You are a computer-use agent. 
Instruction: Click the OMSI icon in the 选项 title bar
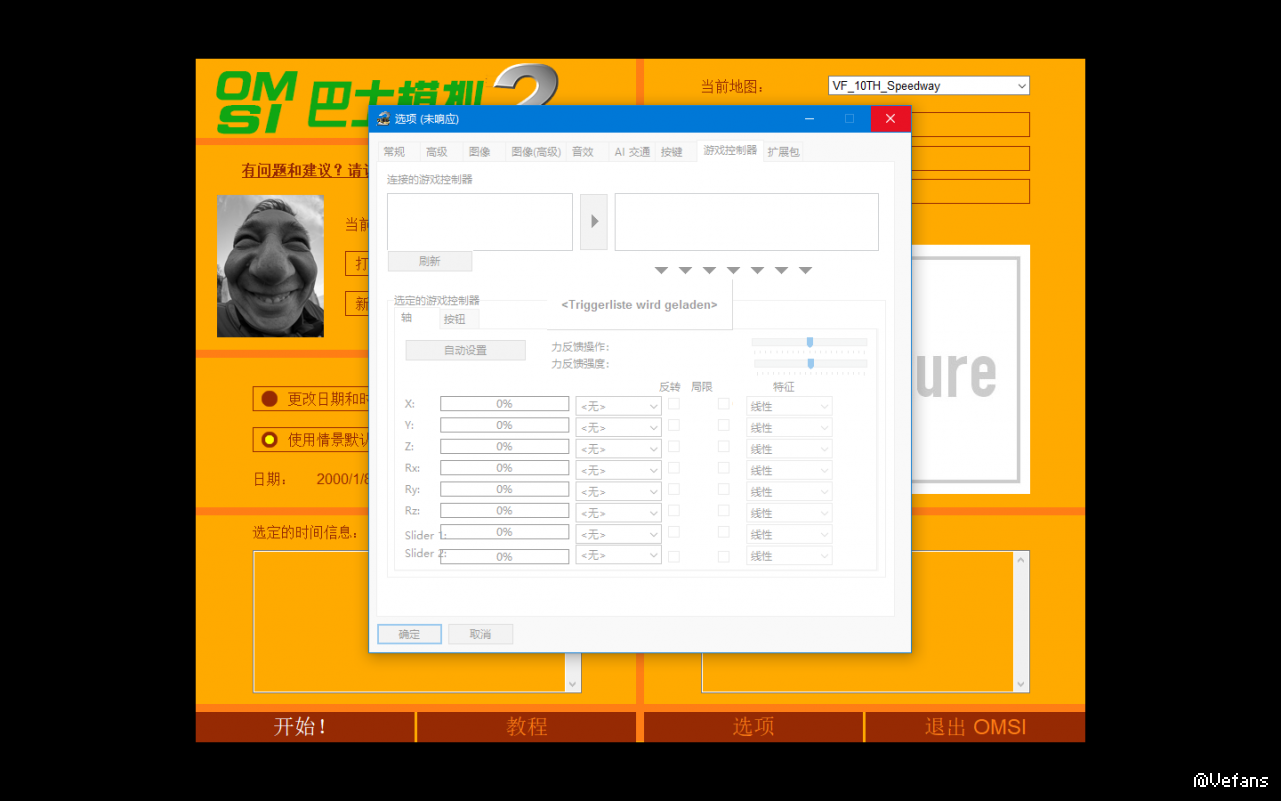tap(383, 119)
